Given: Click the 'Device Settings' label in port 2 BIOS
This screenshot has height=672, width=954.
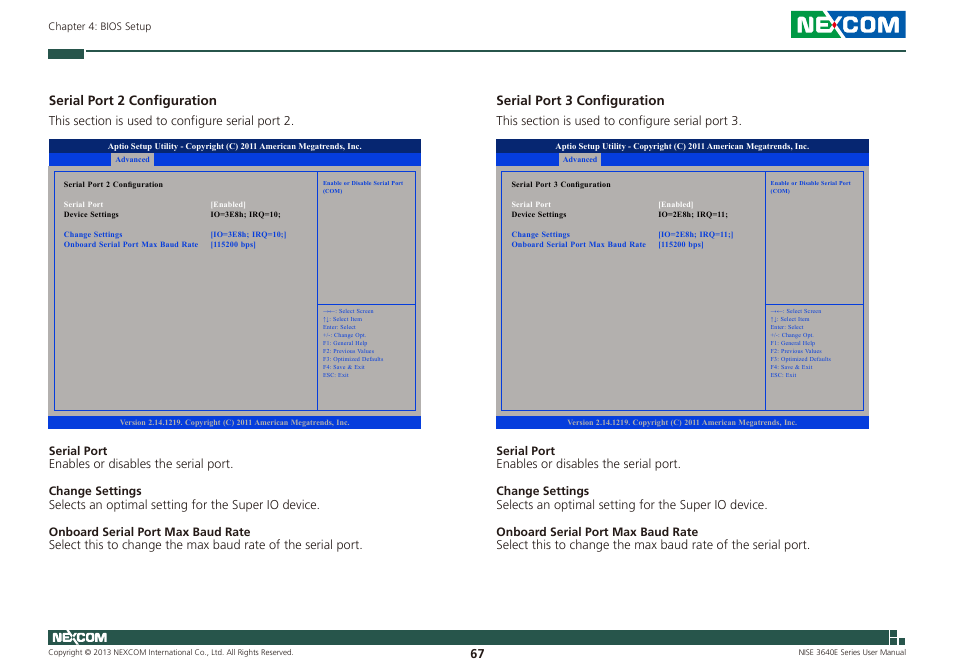Looking at the screenshot, I should (91, 215).
